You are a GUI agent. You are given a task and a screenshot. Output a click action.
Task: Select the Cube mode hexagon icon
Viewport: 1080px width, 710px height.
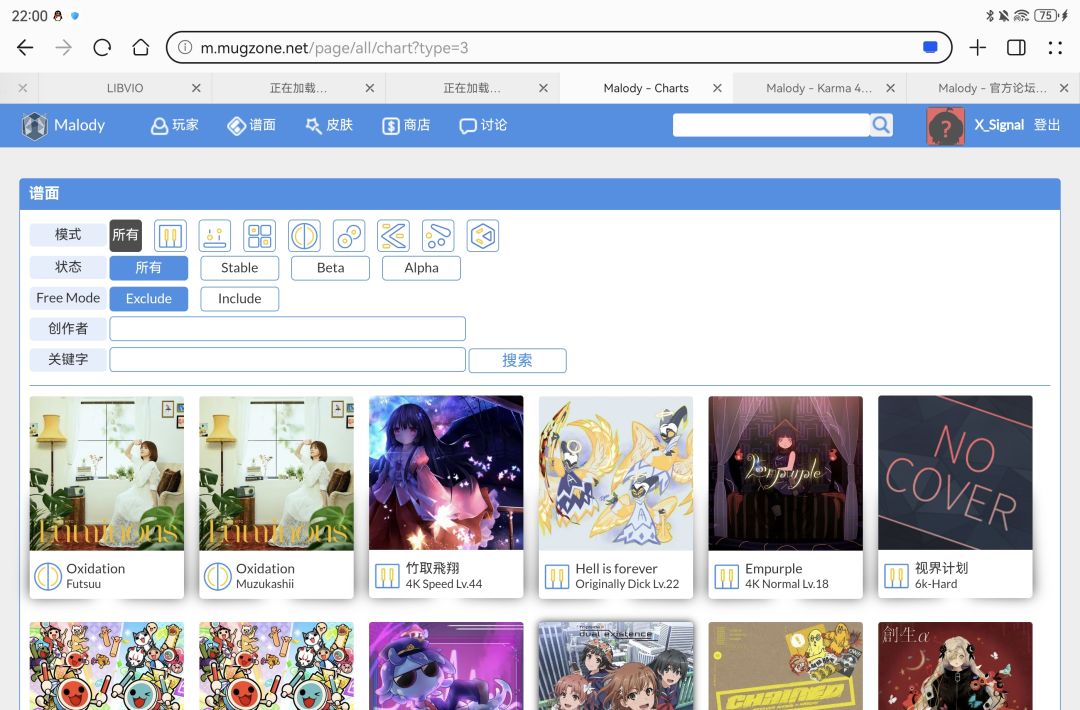point(483,236)
